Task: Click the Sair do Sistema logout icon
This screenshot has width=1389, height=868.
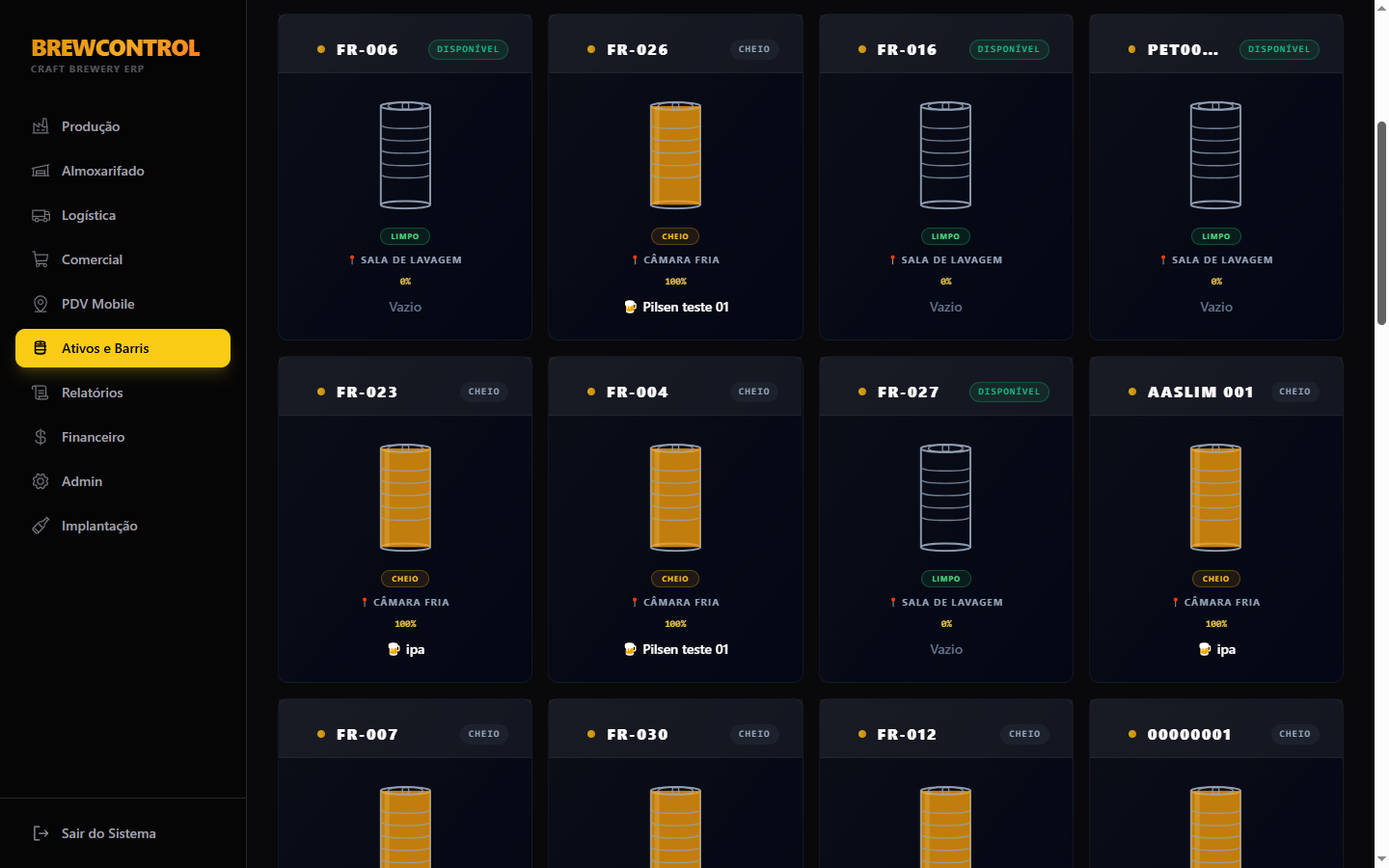Action: coord(41,833)
